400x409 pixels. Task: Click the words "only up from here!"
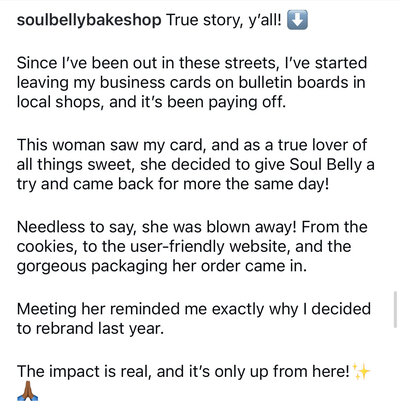[282, 372]
